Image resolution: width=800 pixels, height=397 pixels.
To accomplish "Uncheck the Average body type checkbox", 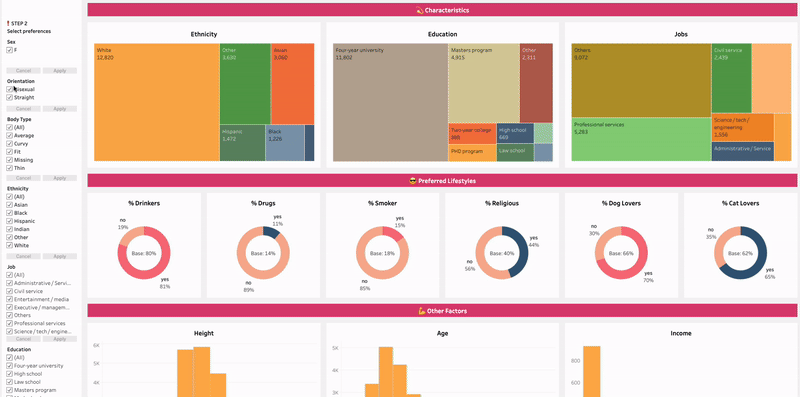I will pos(9,136).
